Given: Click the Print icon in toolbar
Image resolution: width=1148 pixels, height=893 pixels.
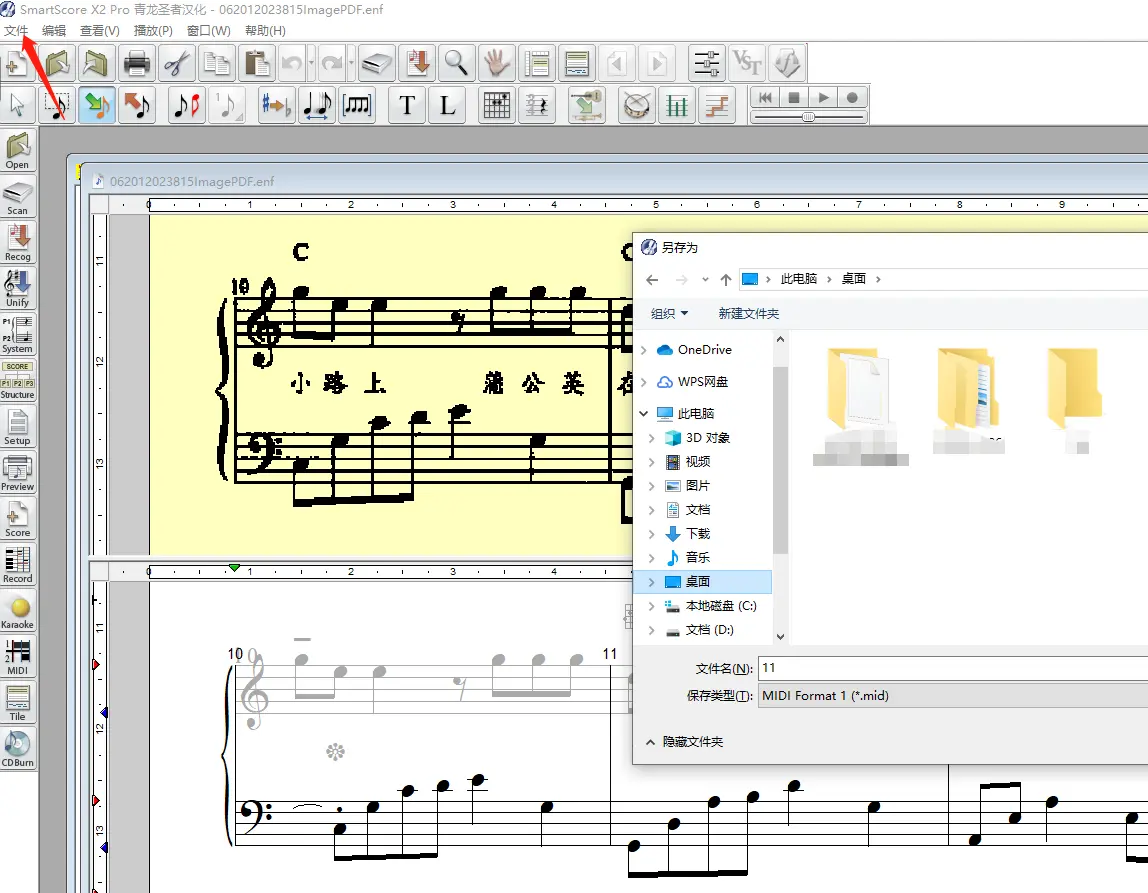Looking at the screenshot, I should (137, 64).
